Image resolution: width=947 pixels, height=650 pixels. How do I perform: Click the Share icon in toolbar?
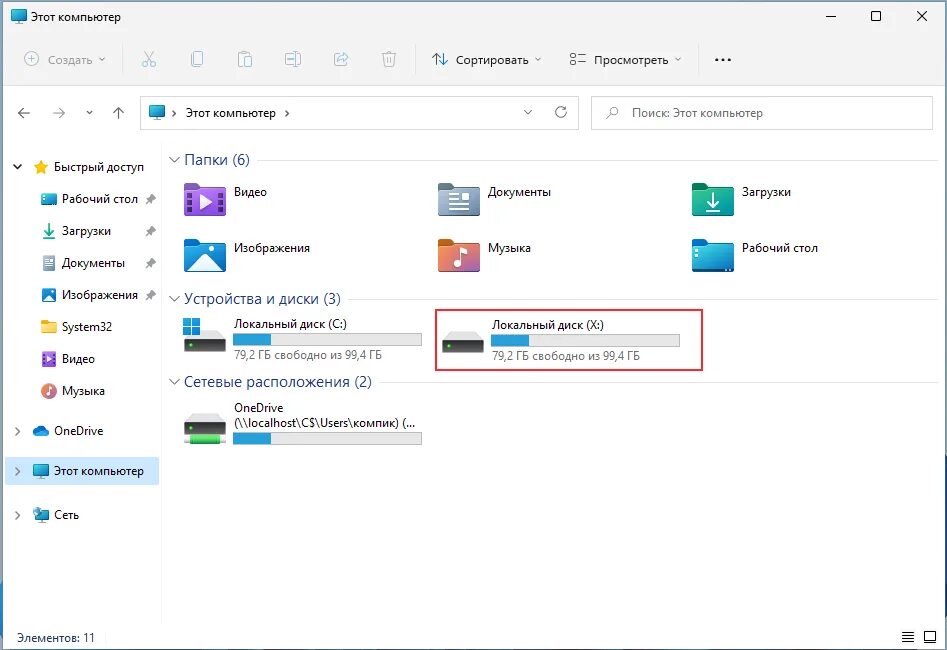[x=341, y=59]
